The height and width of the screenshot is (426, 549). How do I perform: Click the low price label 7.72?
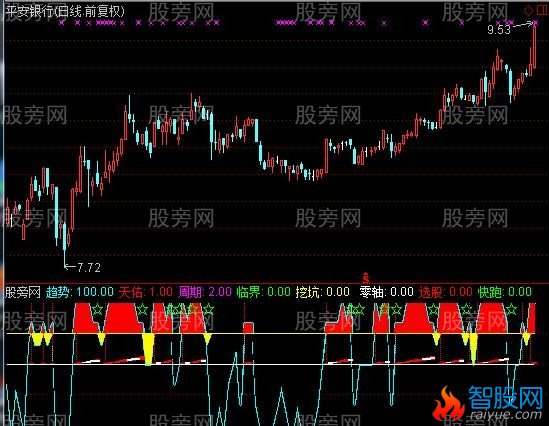(89, 268)
